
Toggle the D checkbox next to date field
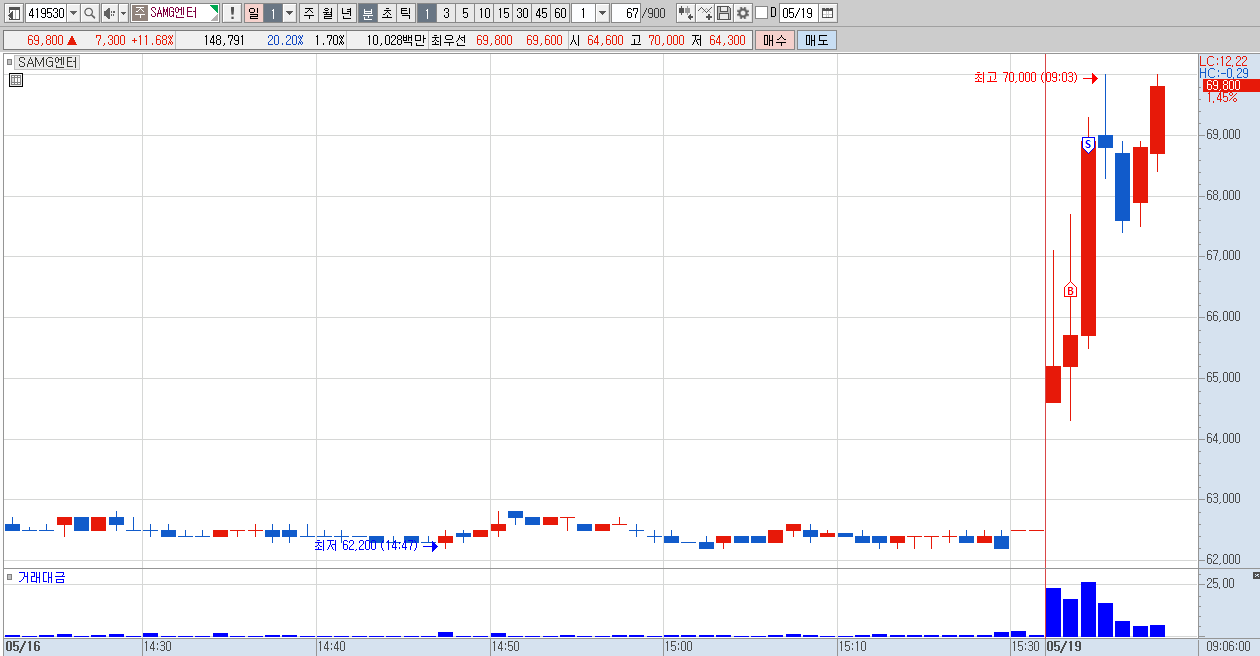click(761, 13)
